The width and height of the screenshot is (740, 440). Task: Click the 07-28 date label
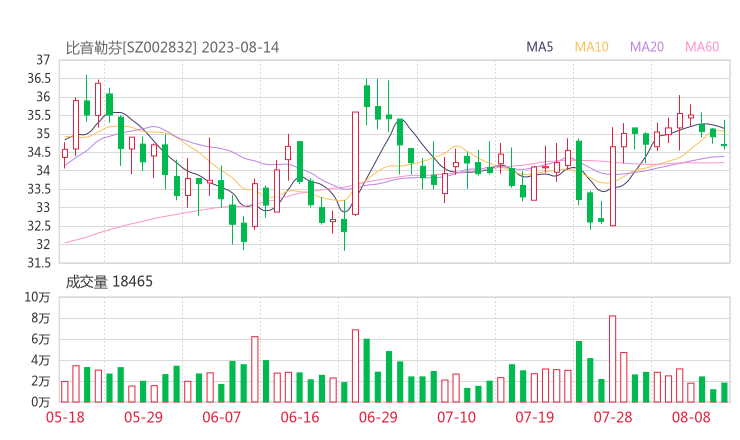tap(613, 417)
